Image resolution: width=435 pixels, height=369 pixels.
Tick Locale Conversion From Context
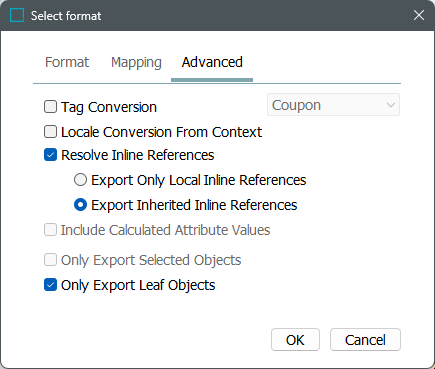coord(50,132)
